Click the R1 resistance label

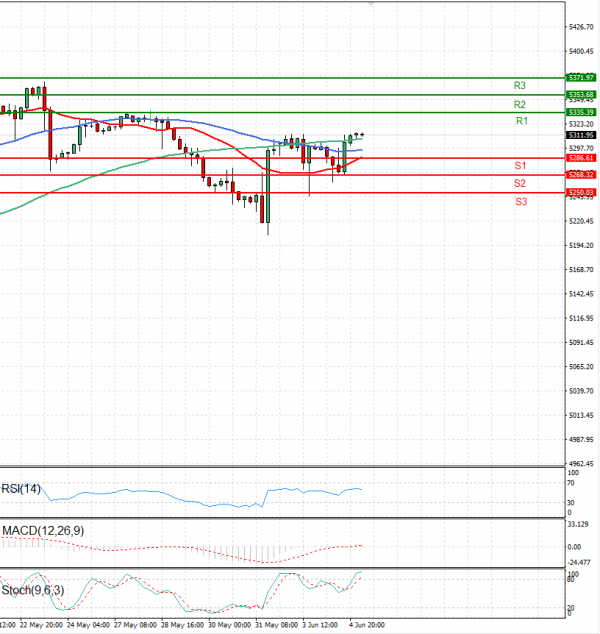tap(522, 121)
